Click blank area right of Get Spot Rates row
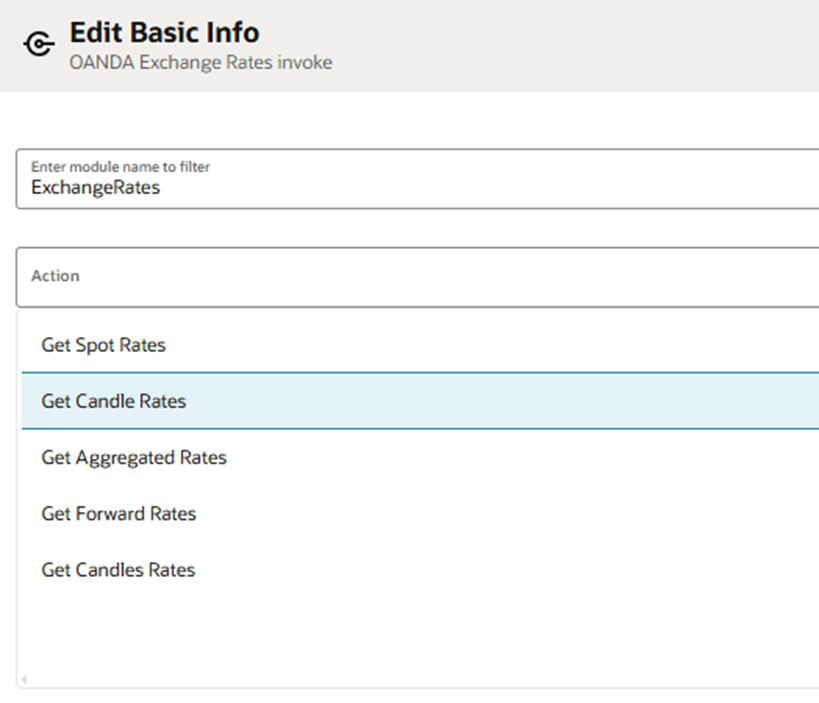819x703 pixels. click(550, 345)
